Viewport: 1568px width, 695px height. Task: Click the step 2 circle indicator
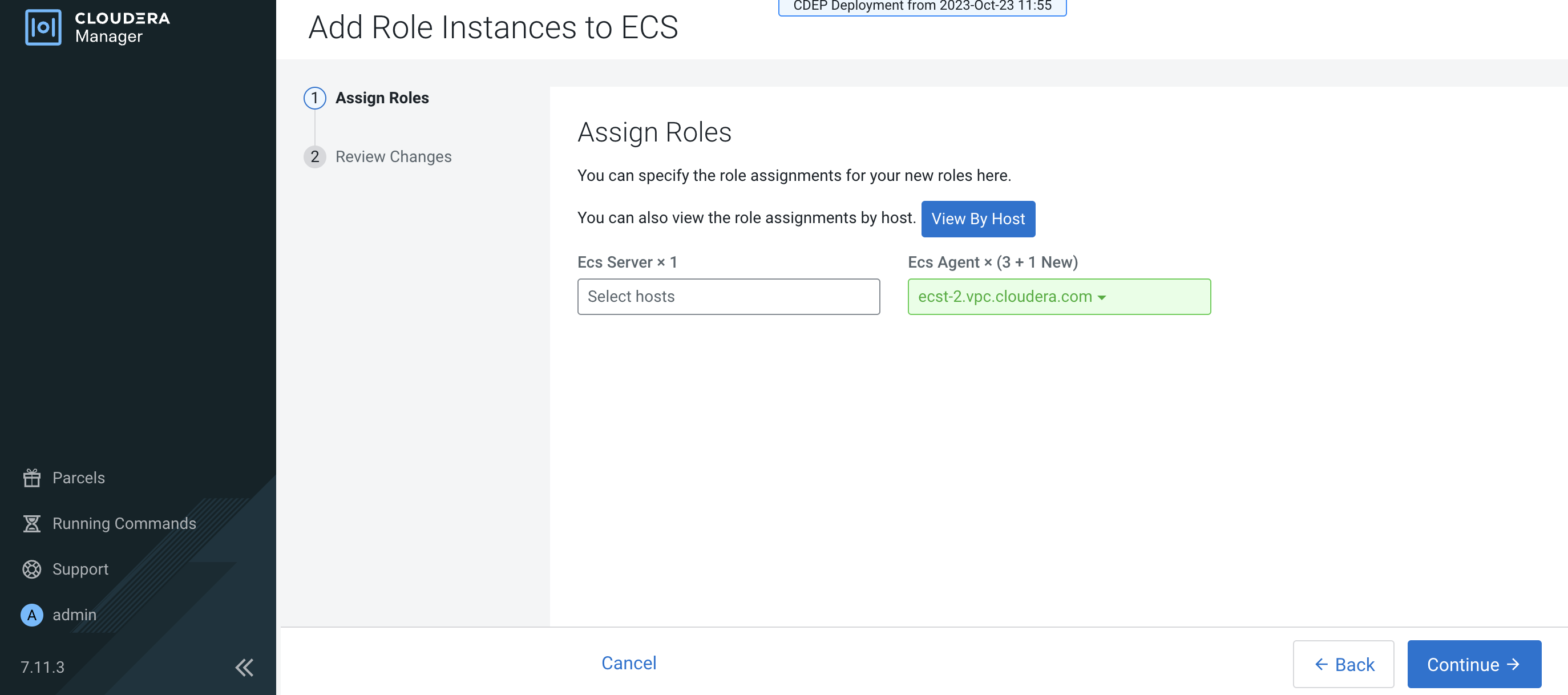tap(315, 157)
